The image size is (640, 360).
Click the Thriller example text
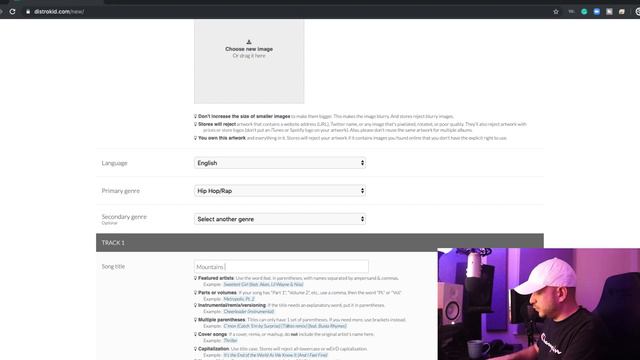tap(230, 340)
